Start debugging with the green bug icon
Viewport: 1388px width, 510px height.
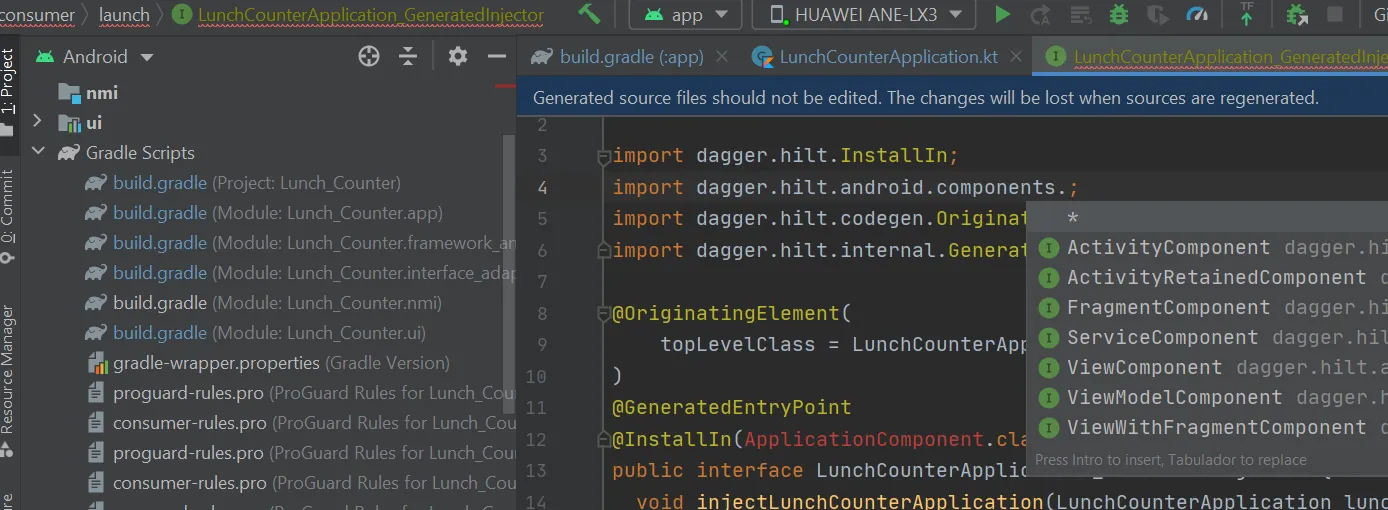[1119, 15]
